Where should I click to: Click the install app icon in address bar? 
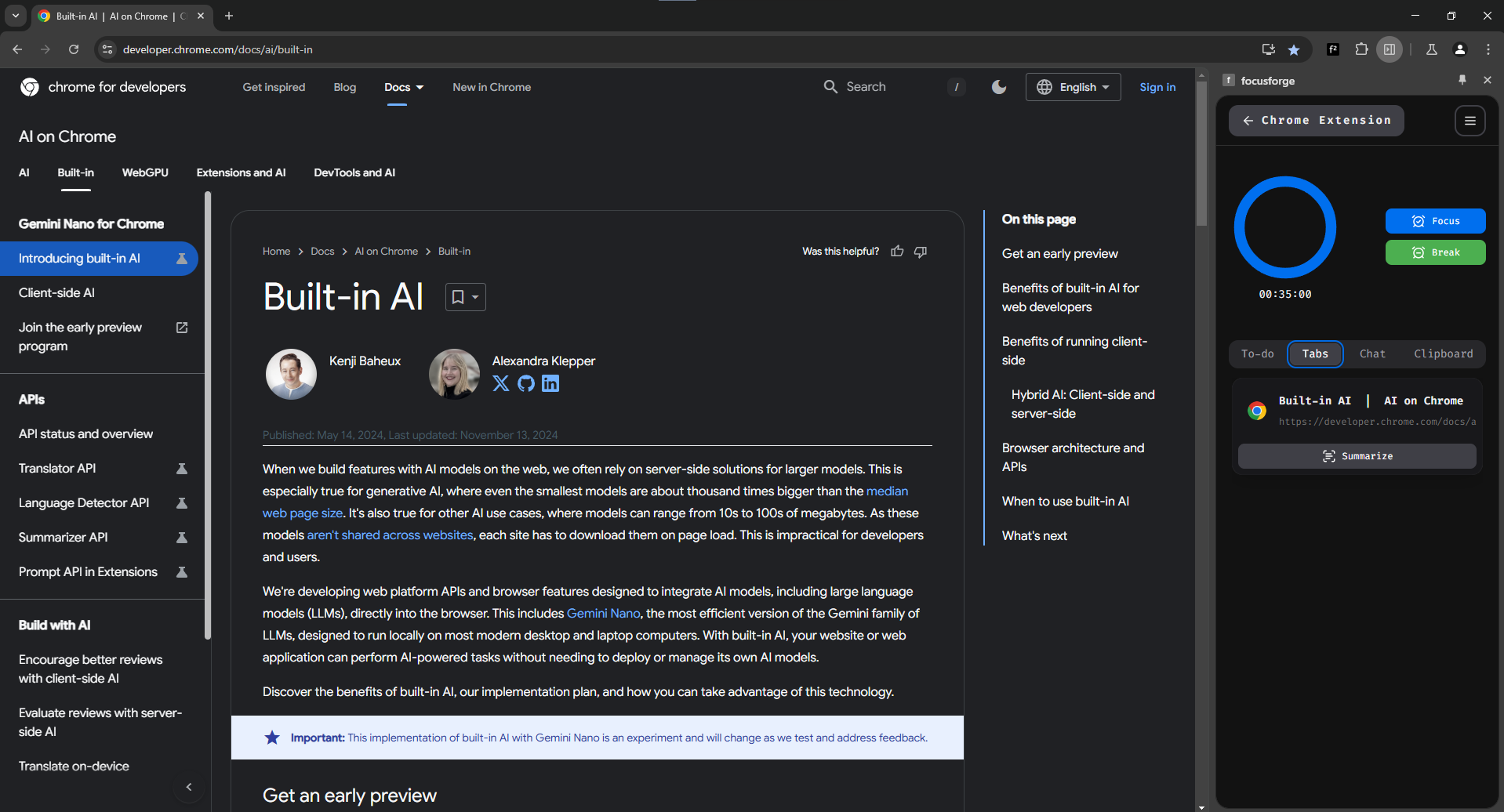[1268, 49]
